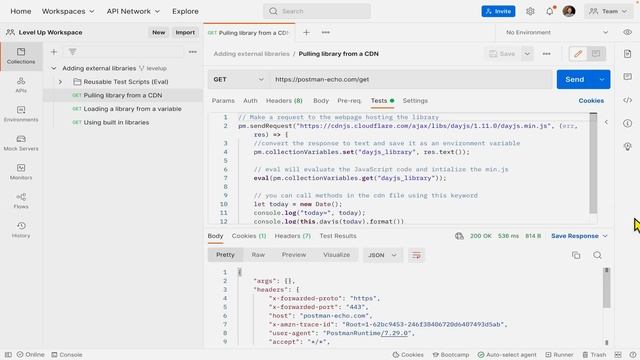The width and height of the screenshot is (640, 360).
Task: Switch to the Settings request tab
Action: [415, 100]
